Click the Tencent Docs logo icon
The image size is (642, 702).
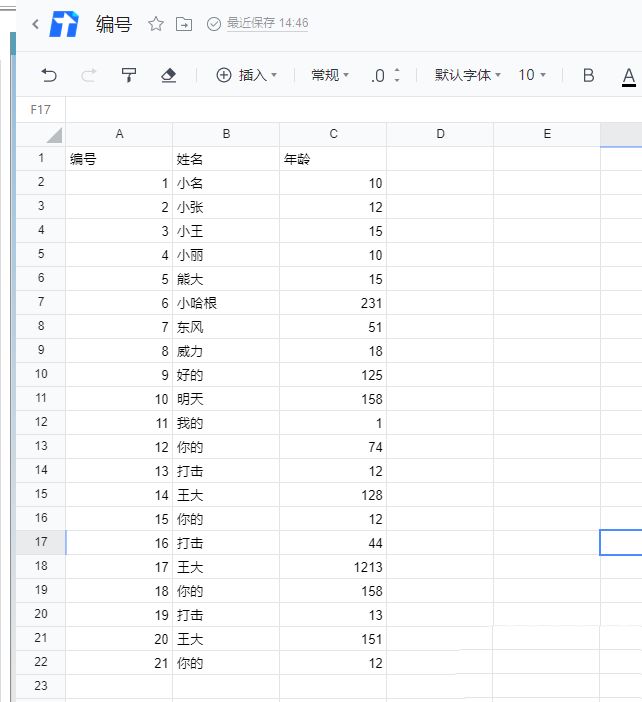(64, 24)
